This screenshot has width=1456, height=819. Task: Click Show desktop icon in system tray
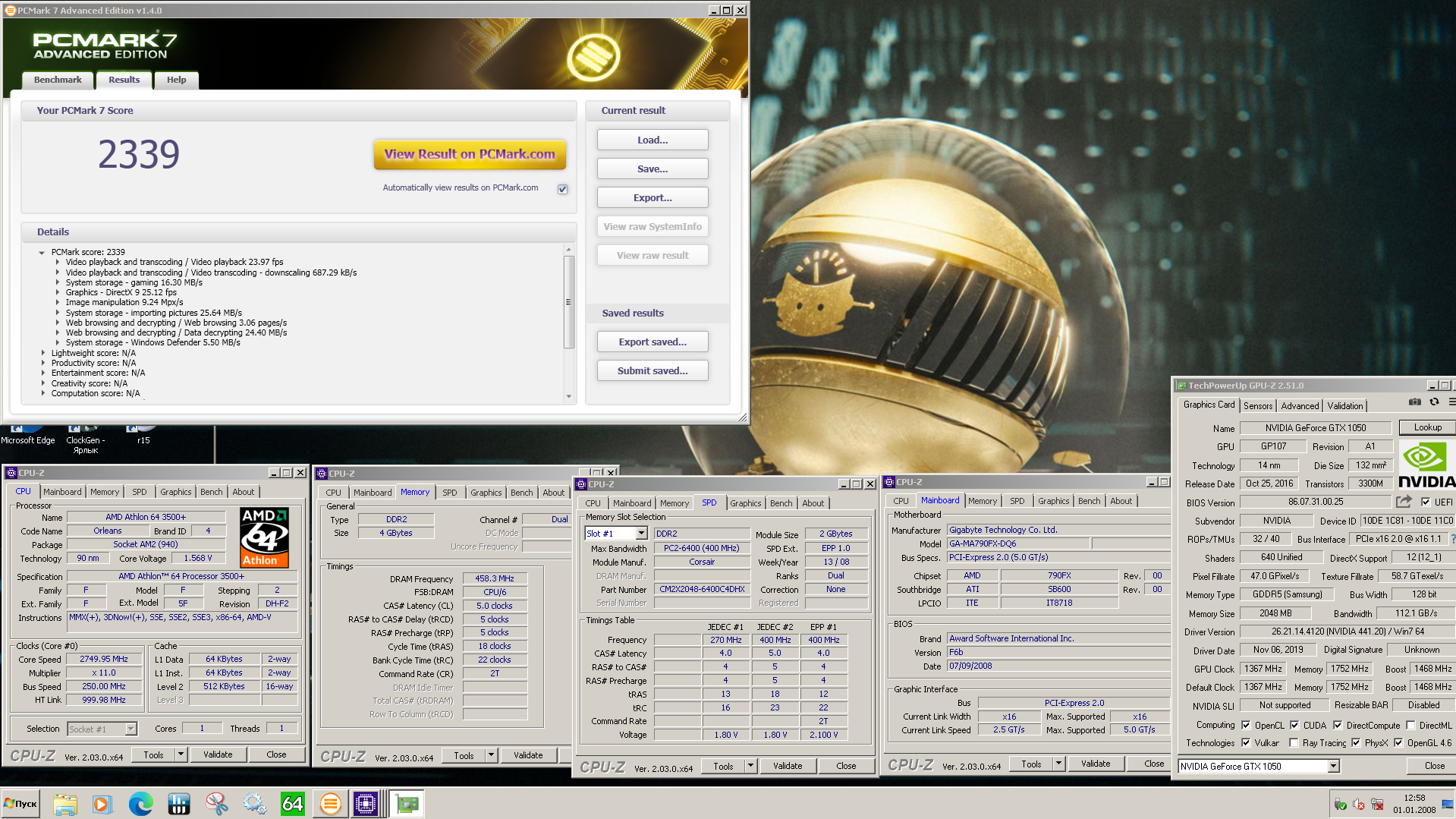(1447, 804)
